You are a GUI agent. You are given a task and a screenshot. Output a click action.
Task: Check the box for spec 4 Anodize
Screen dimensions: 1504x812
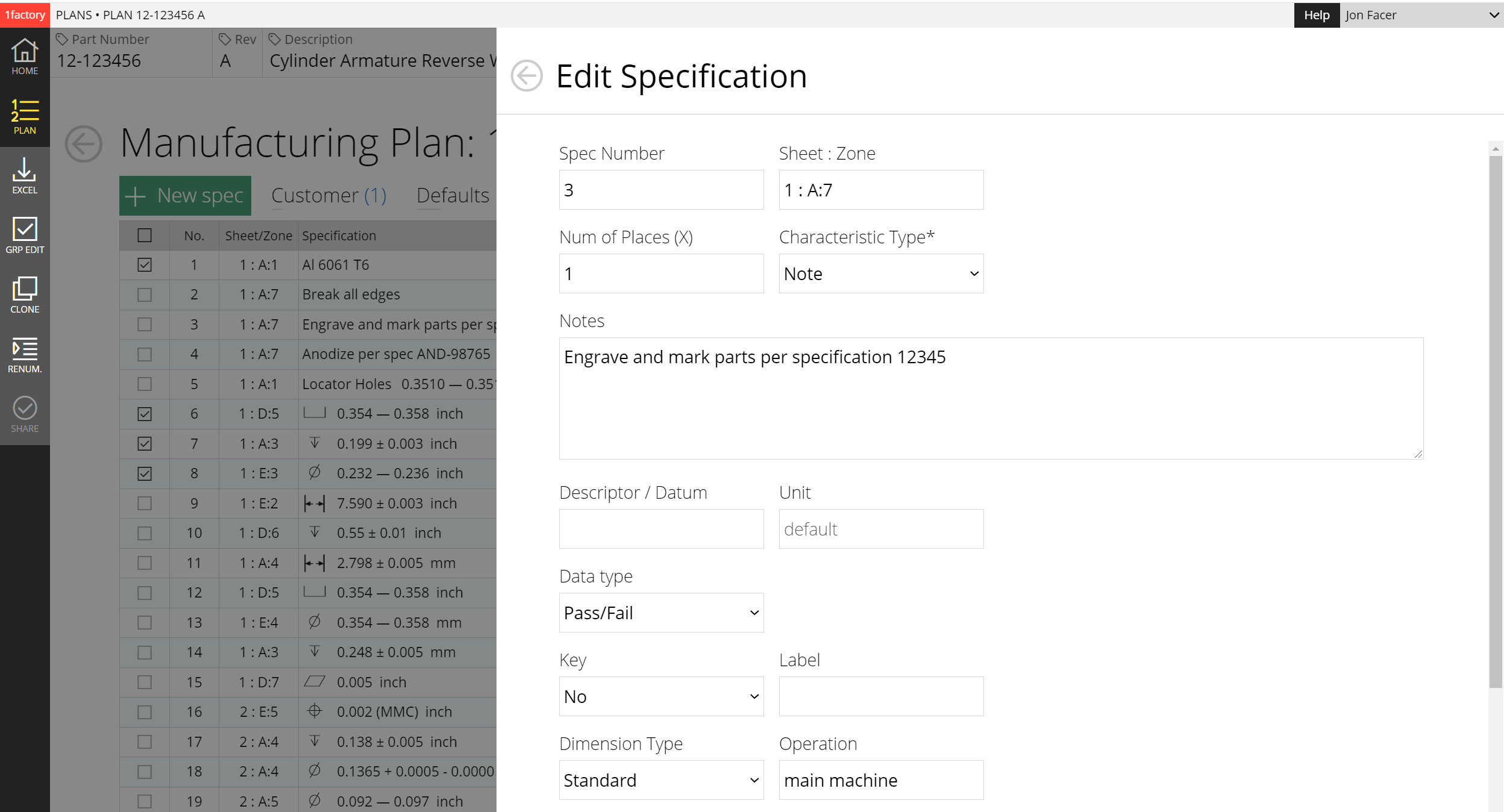(x=145, y=354)
